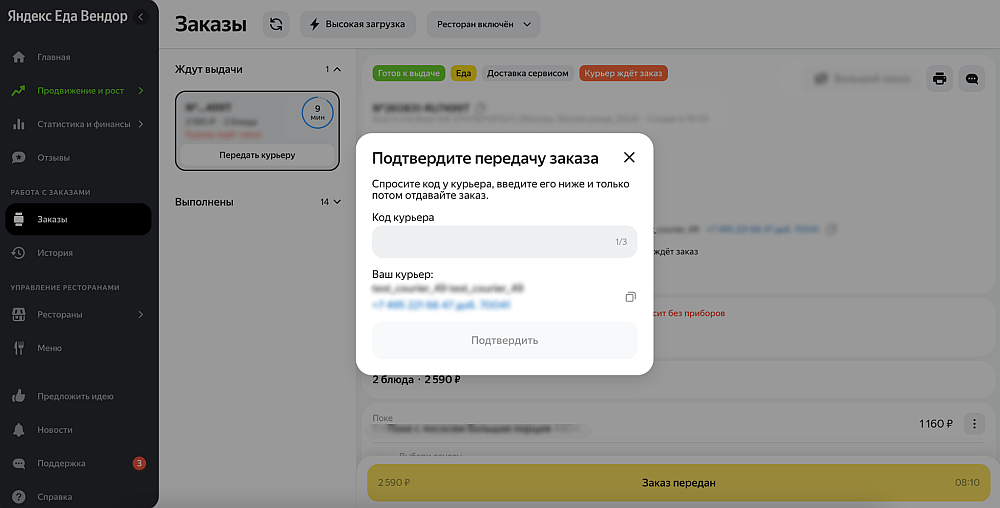Click the refresh orders icon
1000x508 pixels.
tap(276, 24)
